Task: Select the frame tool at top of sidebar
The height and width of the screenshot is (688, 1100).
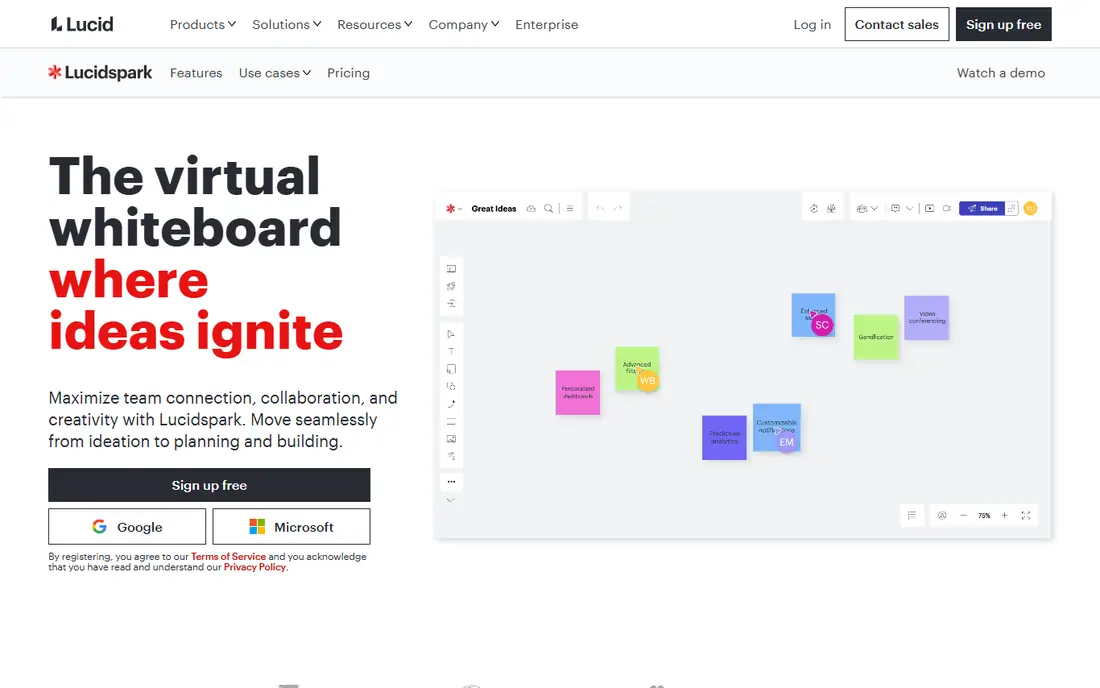Action: [451, 269]
